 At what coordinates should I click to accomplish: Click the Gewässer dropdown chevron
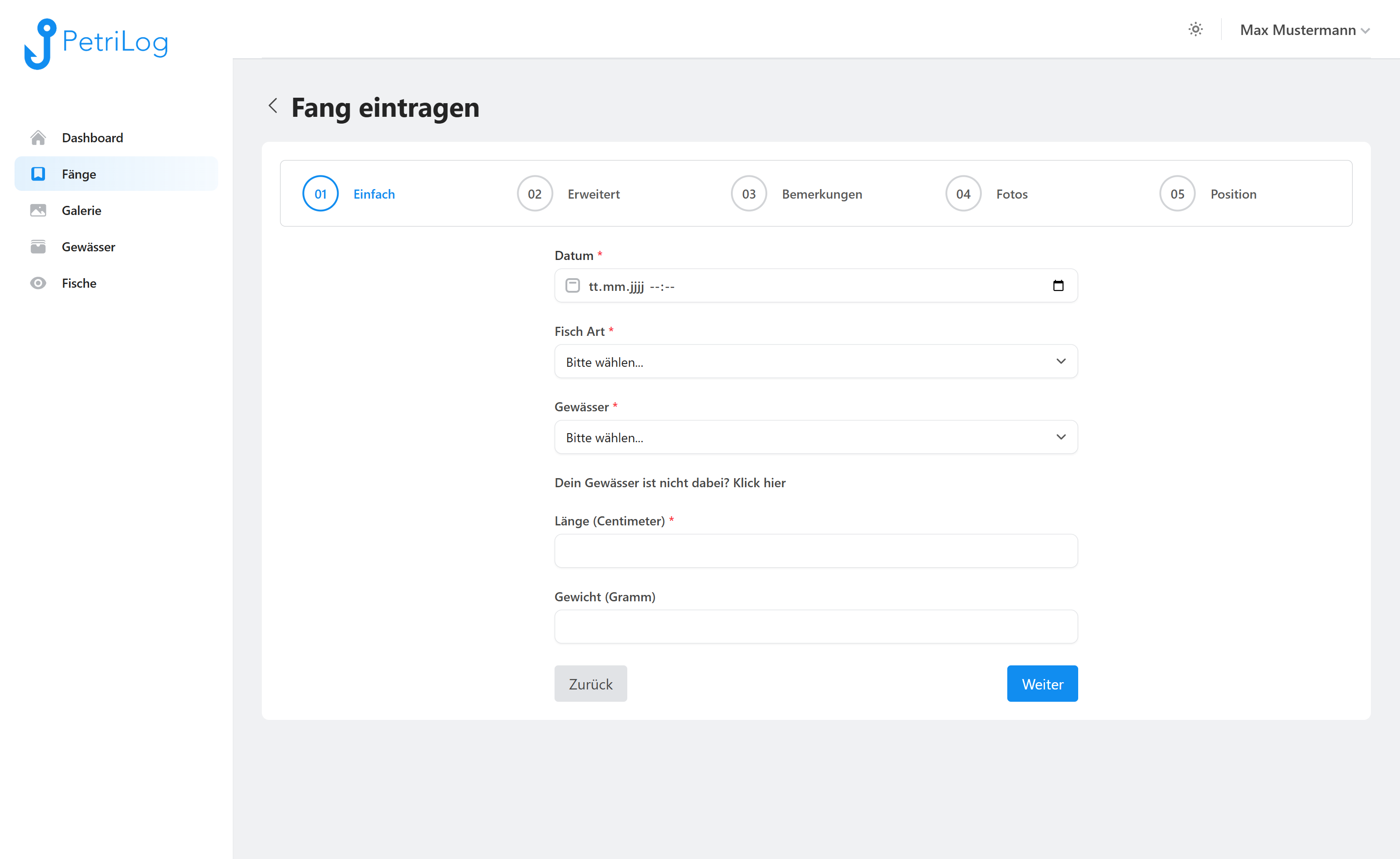(x=1061, y=437)
